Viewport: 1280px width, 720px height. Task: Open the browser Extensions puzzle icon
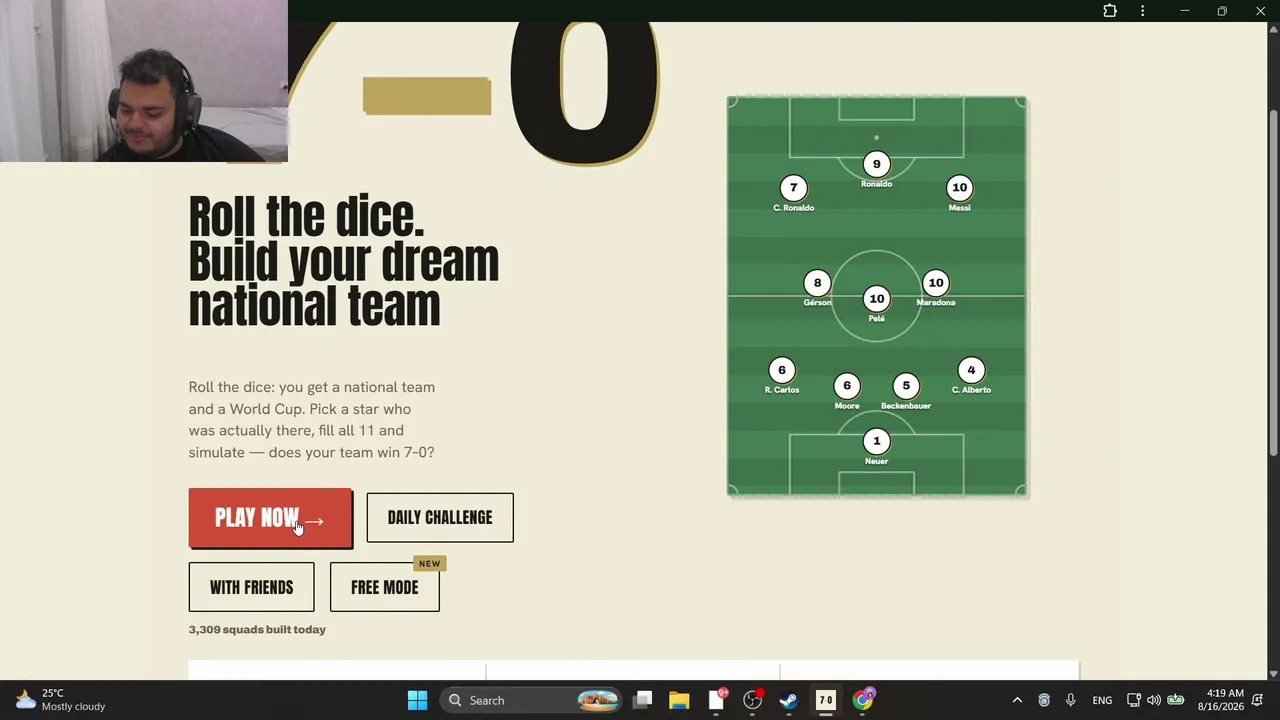point(1110,11)
